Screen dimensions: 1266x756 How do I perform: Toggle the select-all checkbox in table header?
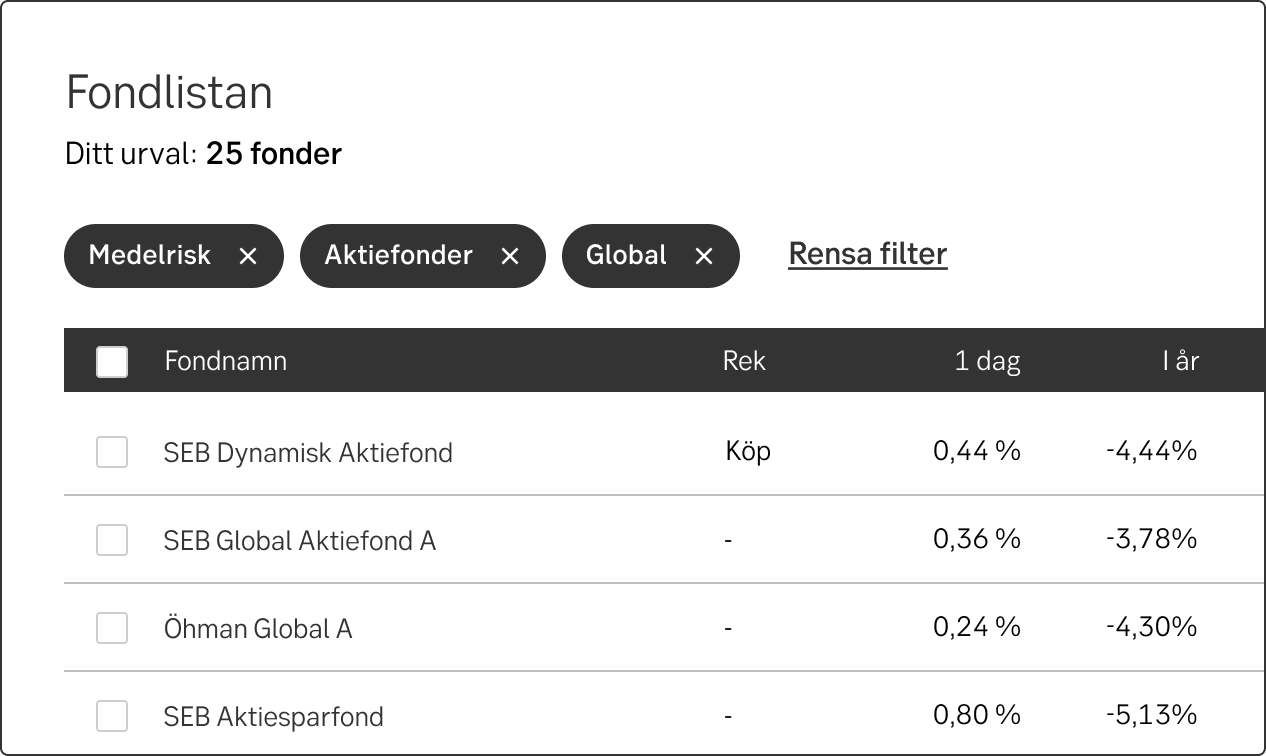[112, 361]
